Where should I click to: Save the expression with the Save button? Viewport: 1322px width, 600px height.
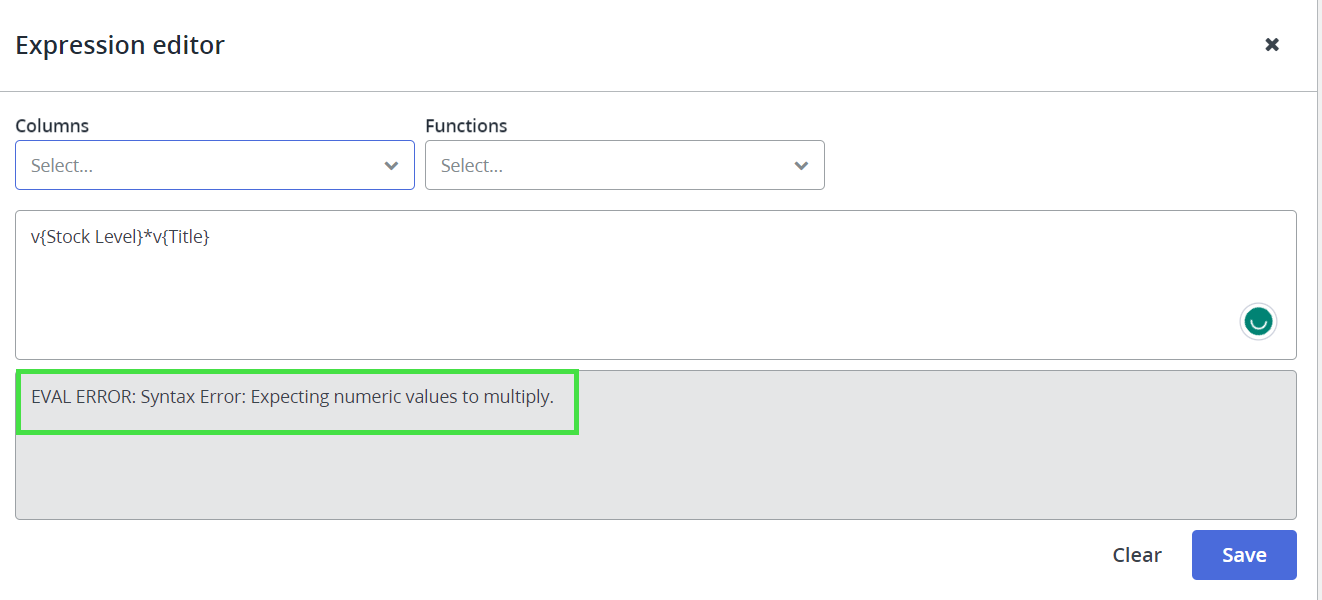1244,555
